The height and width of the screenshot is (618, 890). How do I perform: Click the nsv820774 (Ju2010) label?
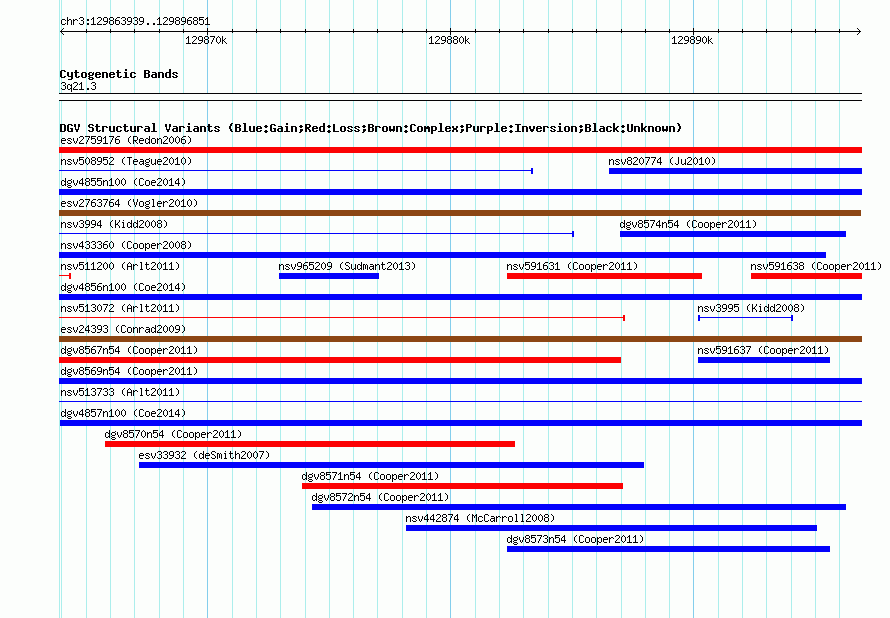pos(662,161)
